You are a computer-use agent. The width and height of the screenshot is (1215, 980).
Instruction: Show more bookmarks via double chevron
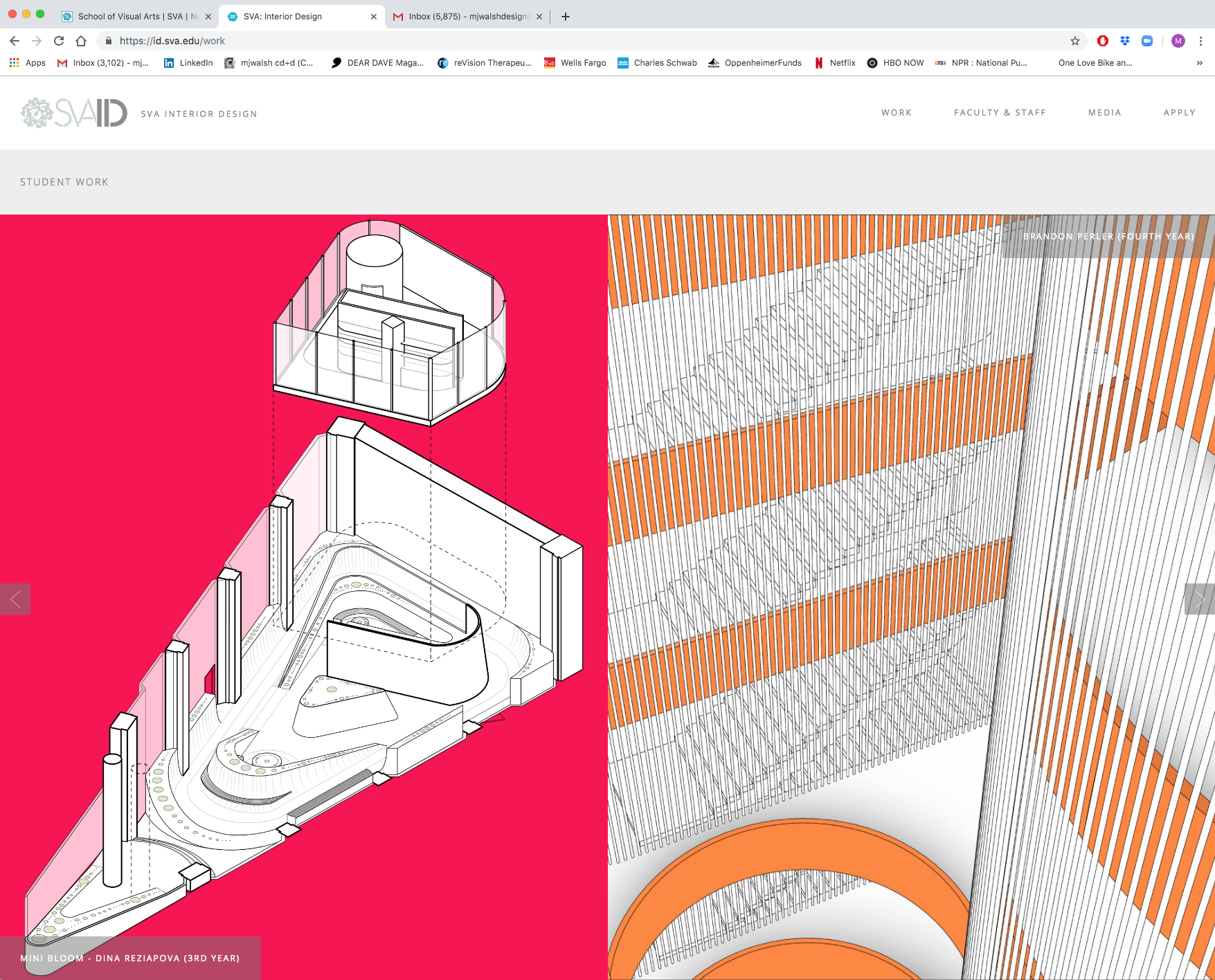pos(1200,63)
